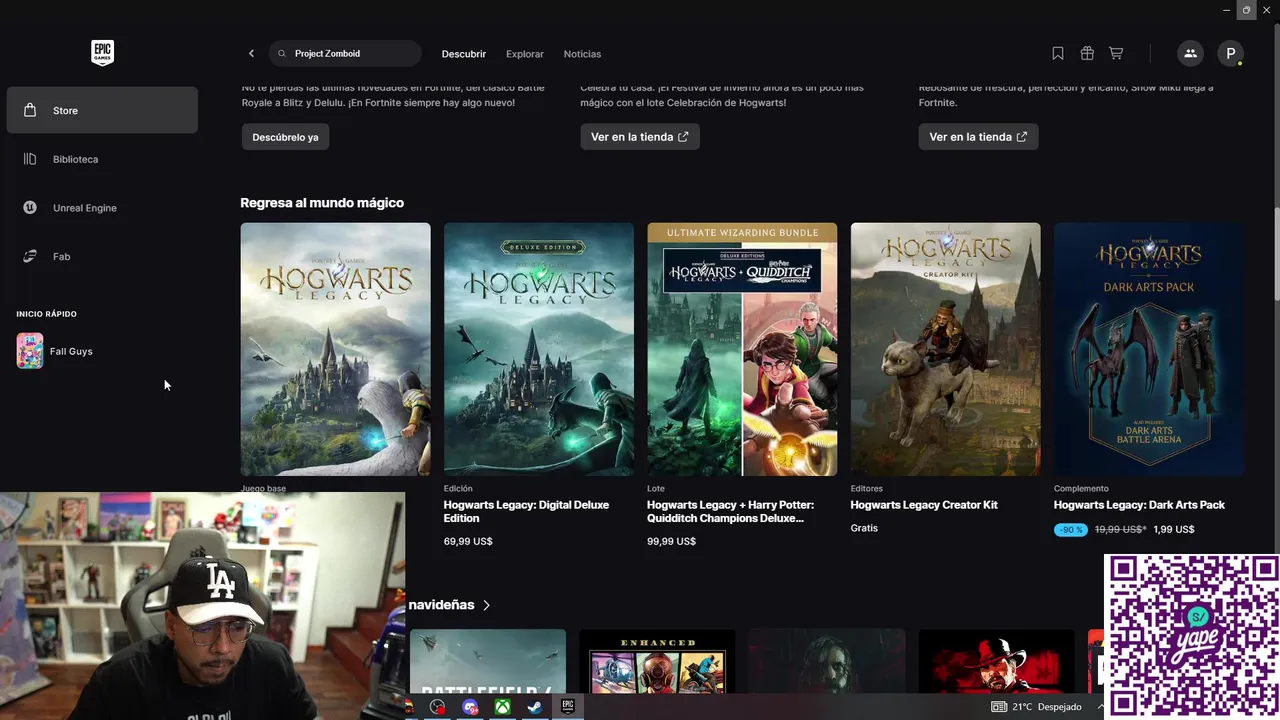This screenshot has width=1280, height=720.
Task: Open the Ultimate Wizarding Bundle cover
Action: 742,349
